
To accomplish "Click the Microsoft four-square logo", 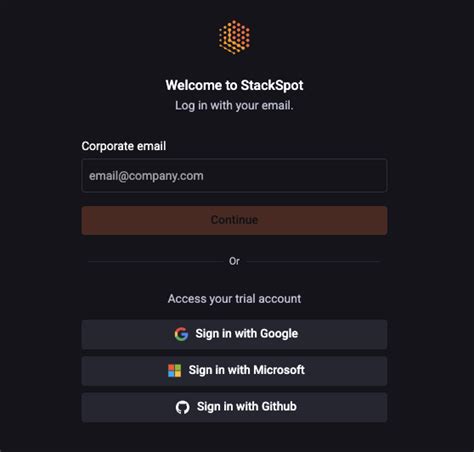I will coord(175,371).
